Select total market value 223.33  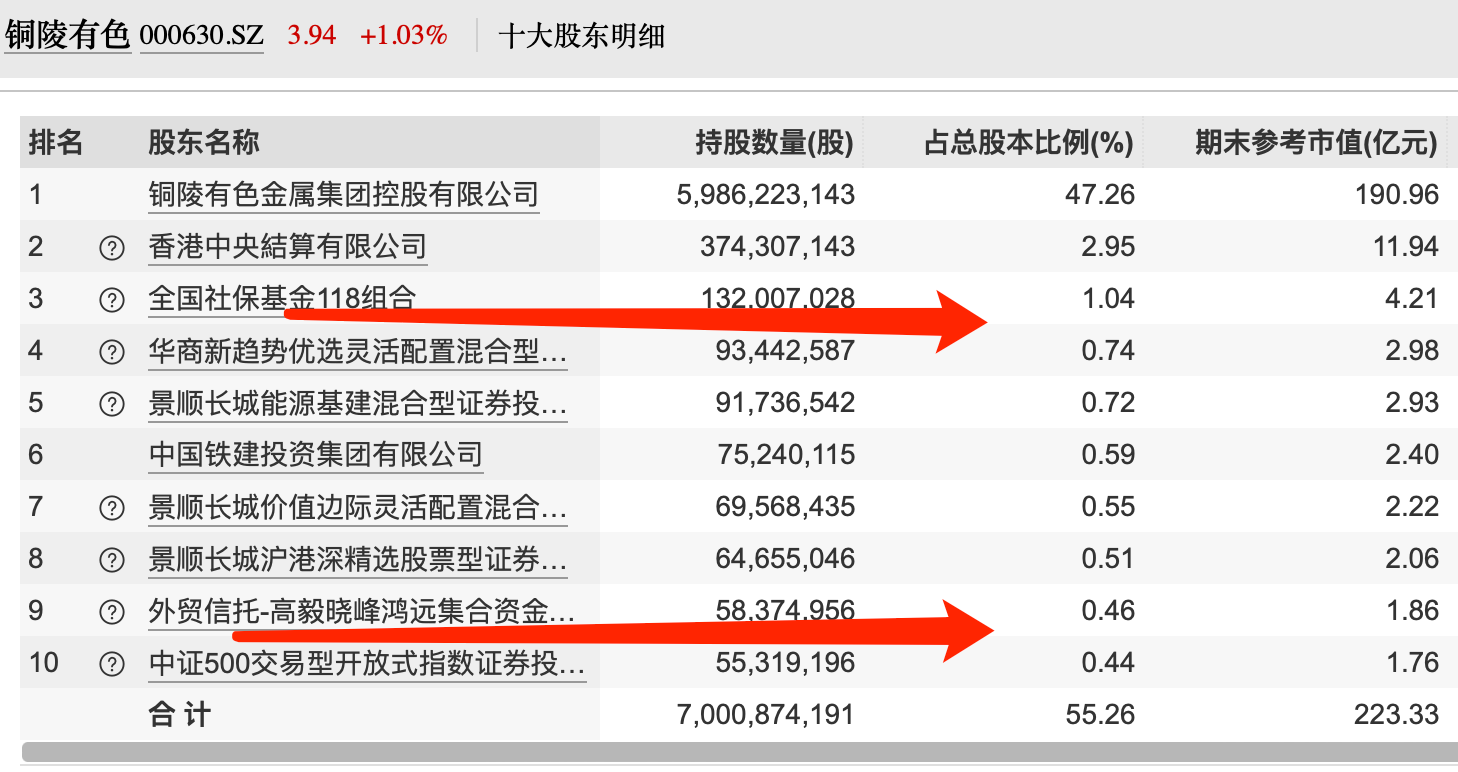pos(1397,714)
